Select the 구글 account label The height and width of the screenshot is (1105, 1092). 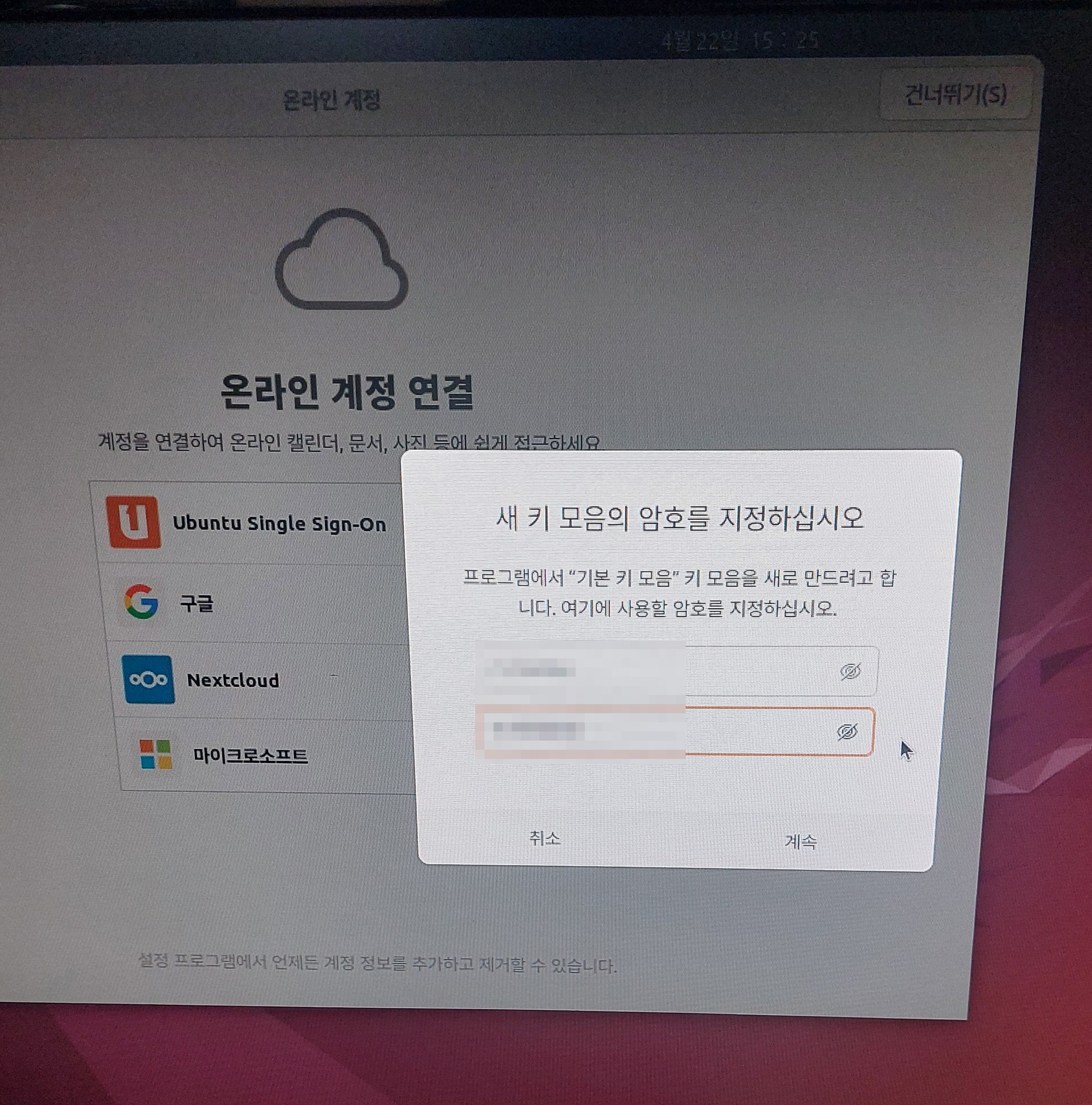coord(197,603)
